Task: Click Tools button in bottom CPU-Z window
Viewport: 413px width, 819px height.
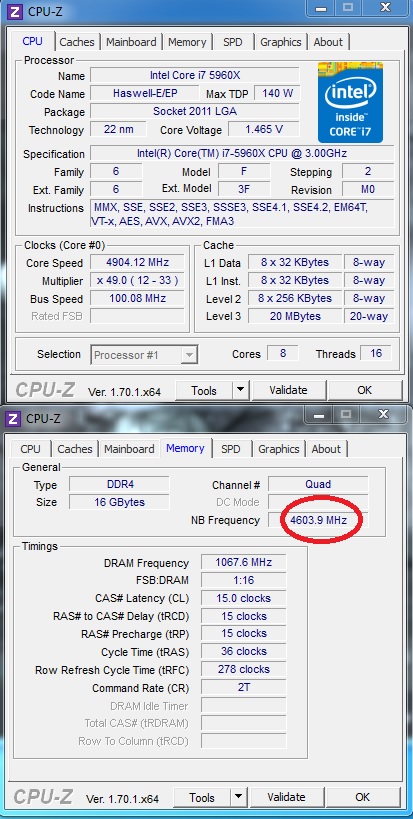Action: coord(202,798)
